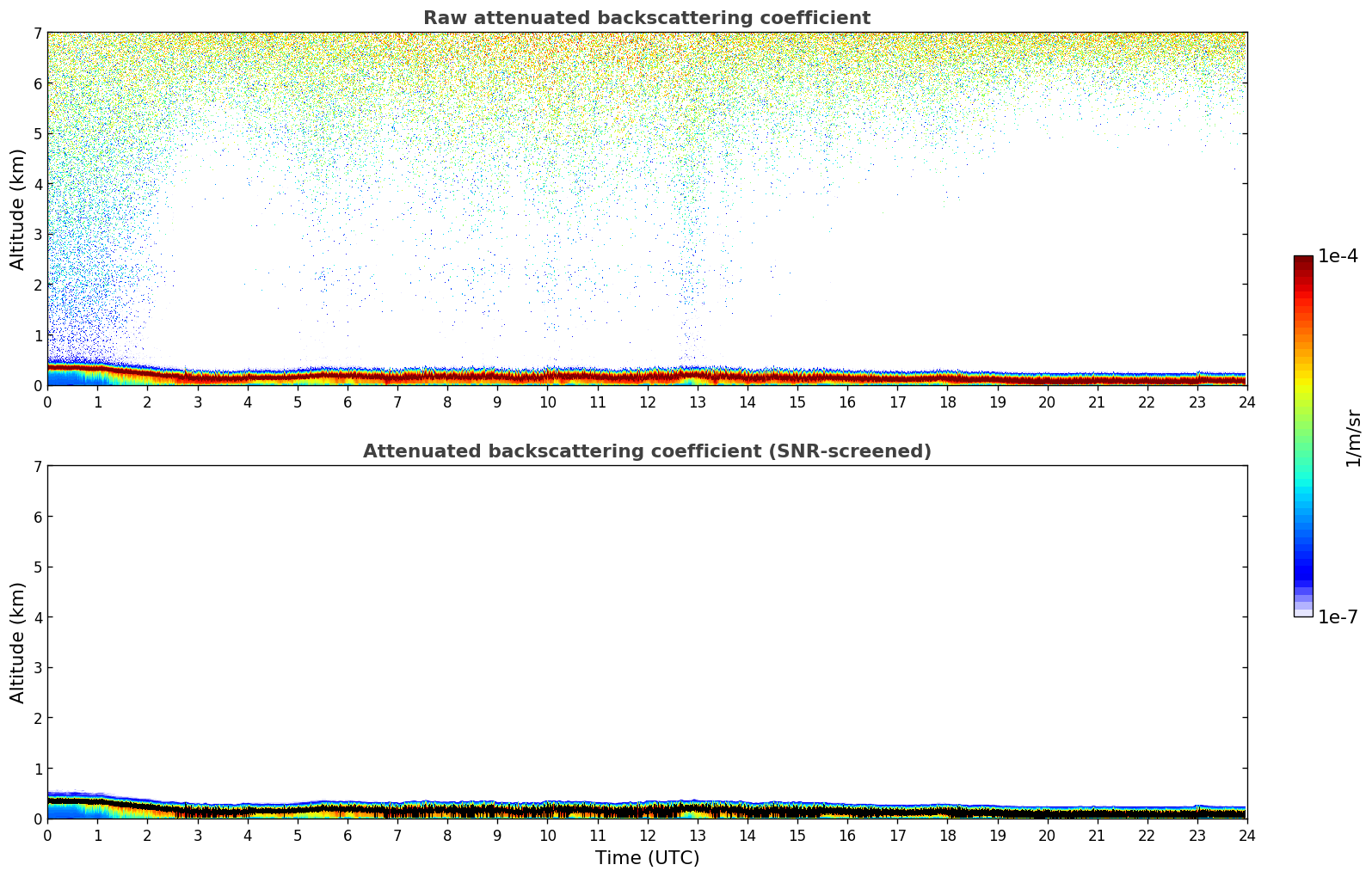Select the top plot's 'Altitude (km)' label
Viewport: 1372px width, 877px height.
click(18, 209)
